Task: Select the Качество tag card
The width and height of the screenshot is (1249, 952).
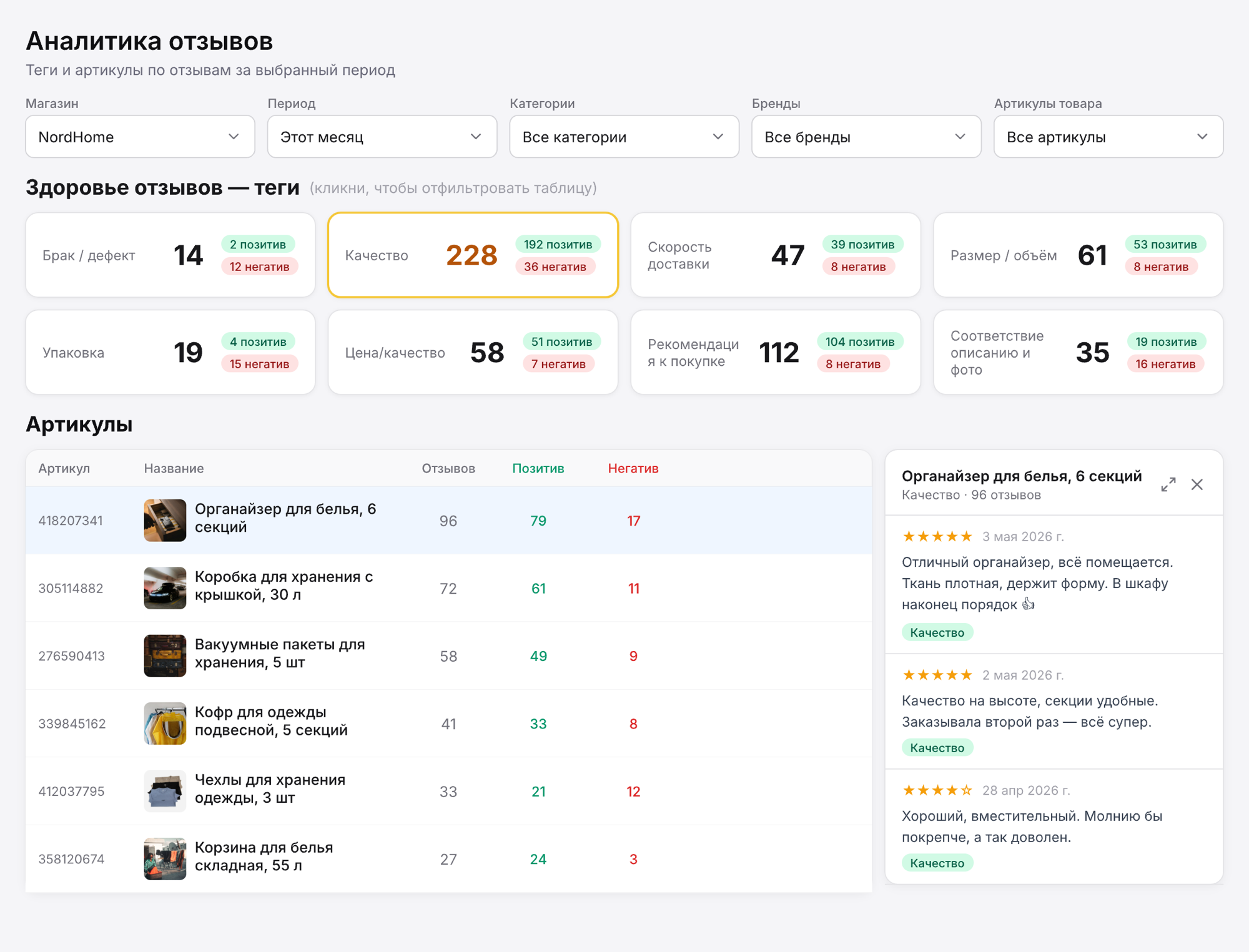Action: pyautogui.click(x=473, y=255)
